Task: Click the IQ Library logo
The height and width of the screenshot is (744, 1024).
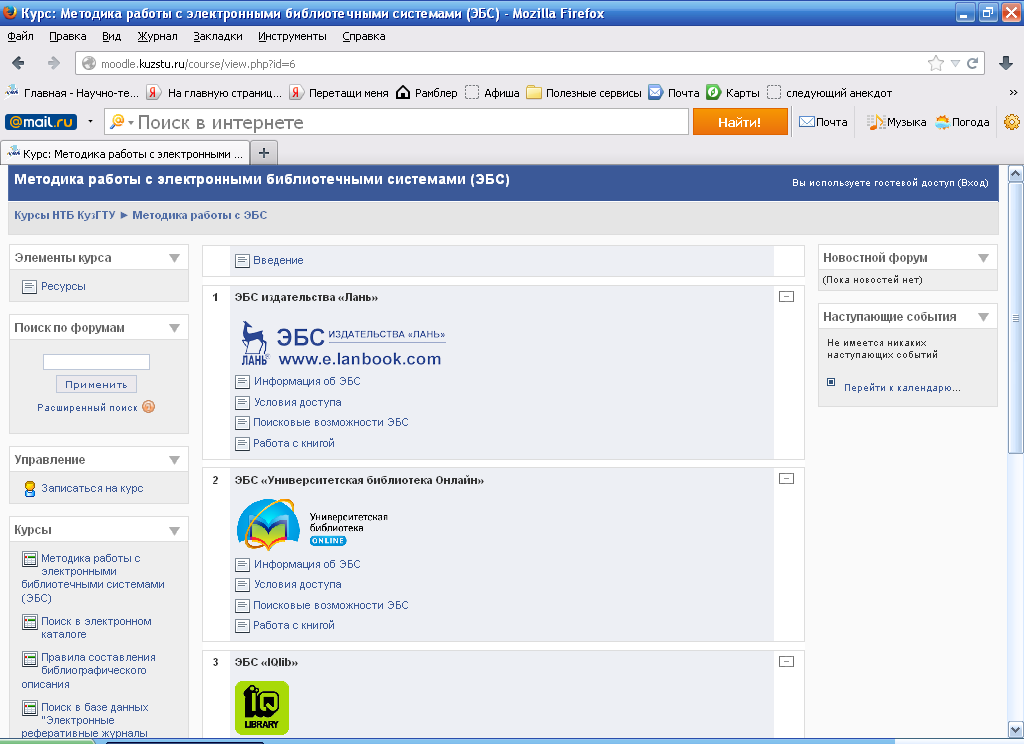Action: click(x=262, y=708)
